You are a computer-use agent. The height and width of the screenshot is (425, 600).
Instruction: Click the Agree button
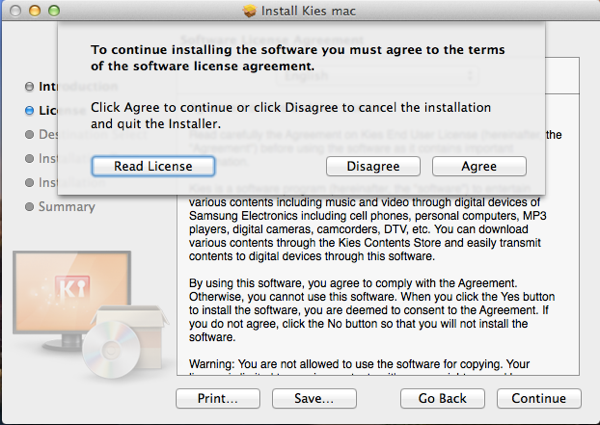tap(479, 166)
